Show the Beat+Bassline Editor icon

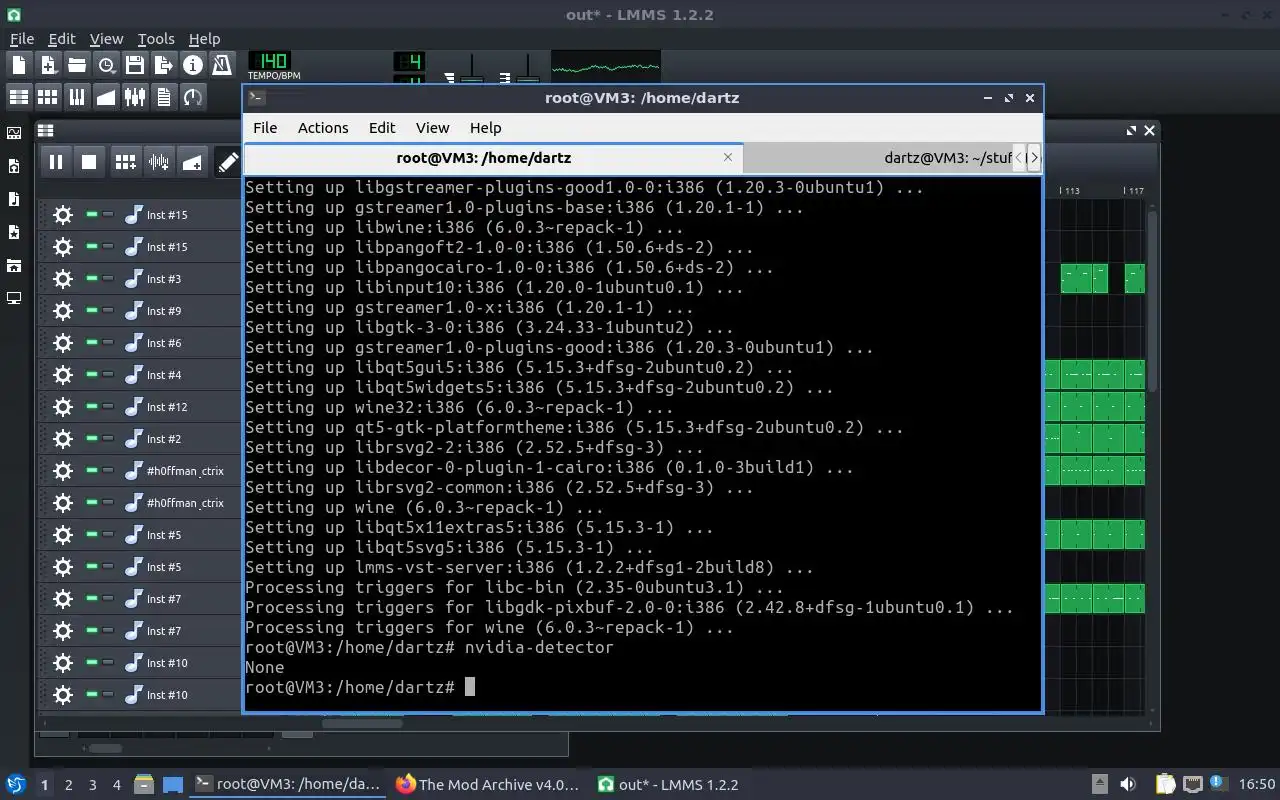click(x=47, y=96)
